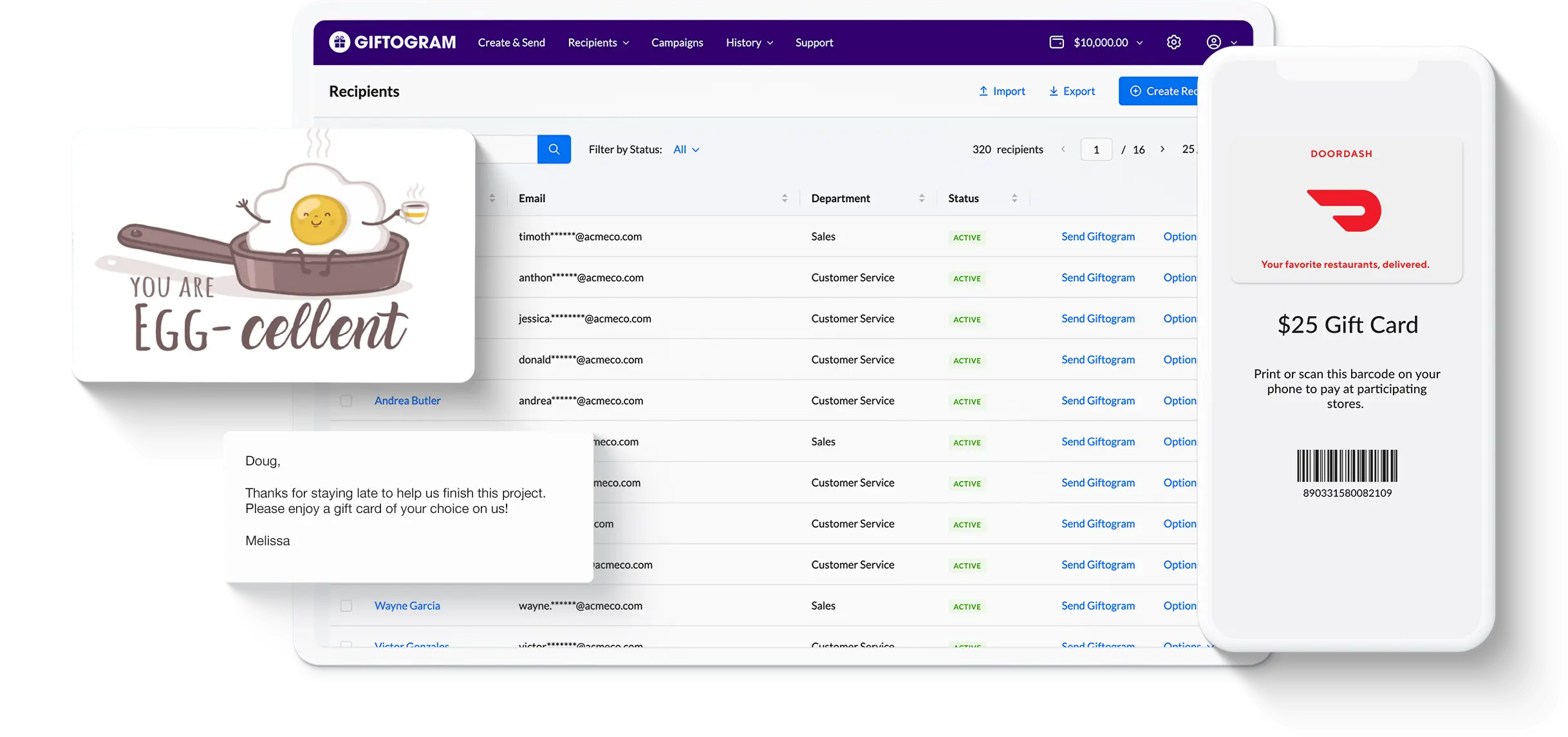Click the Status column sort arrows
Viewport: 1568px width, 737px height.
[1014, 198]
